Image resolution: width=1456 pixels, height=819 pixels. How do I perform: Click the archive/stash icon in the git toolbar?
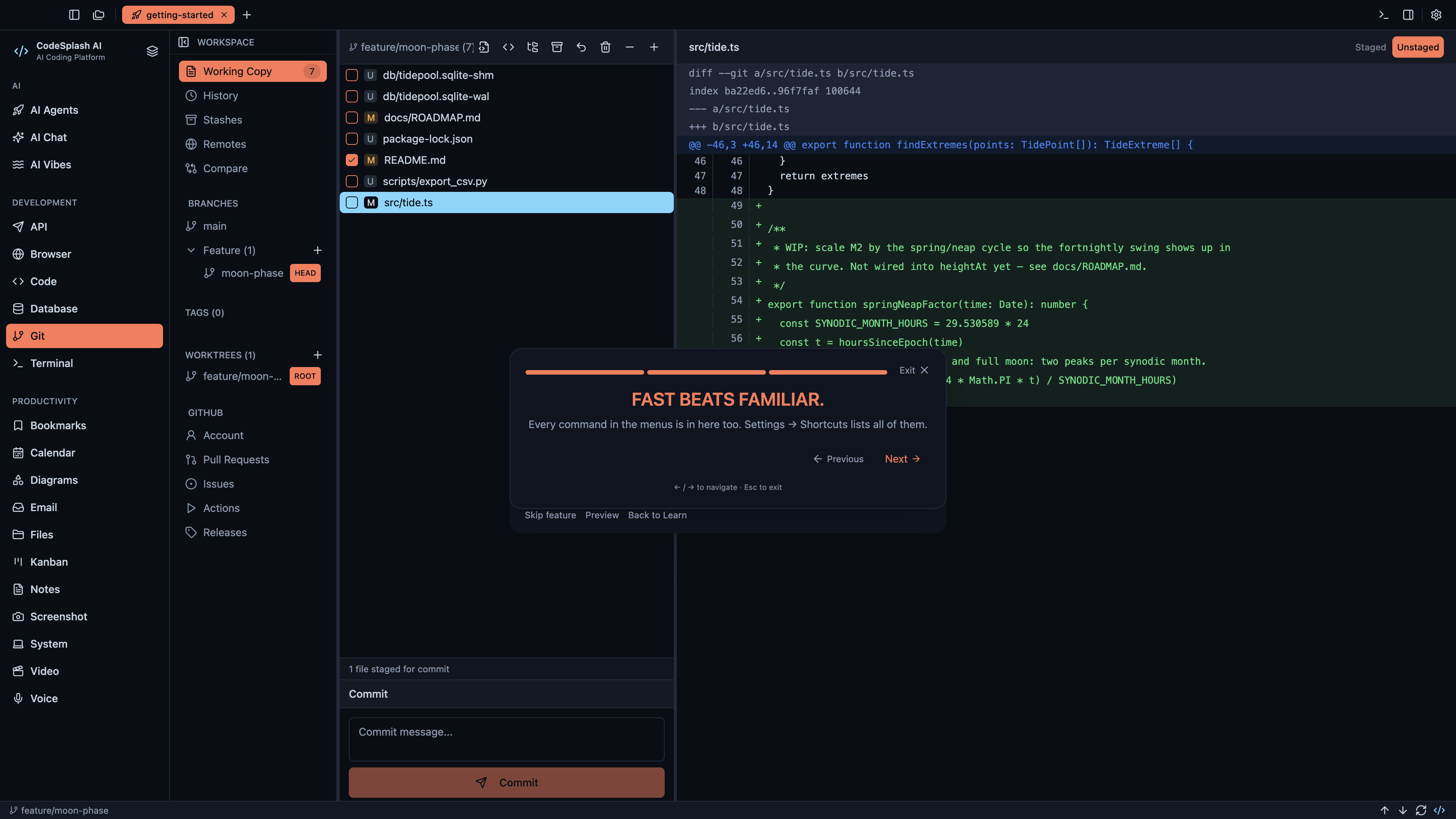click(x=557, y=47)
